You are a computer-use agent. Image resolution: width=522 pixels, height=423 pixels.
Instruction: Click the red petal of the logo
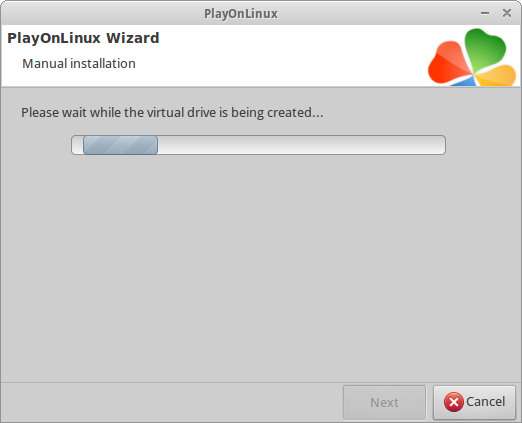click(448, 63)
